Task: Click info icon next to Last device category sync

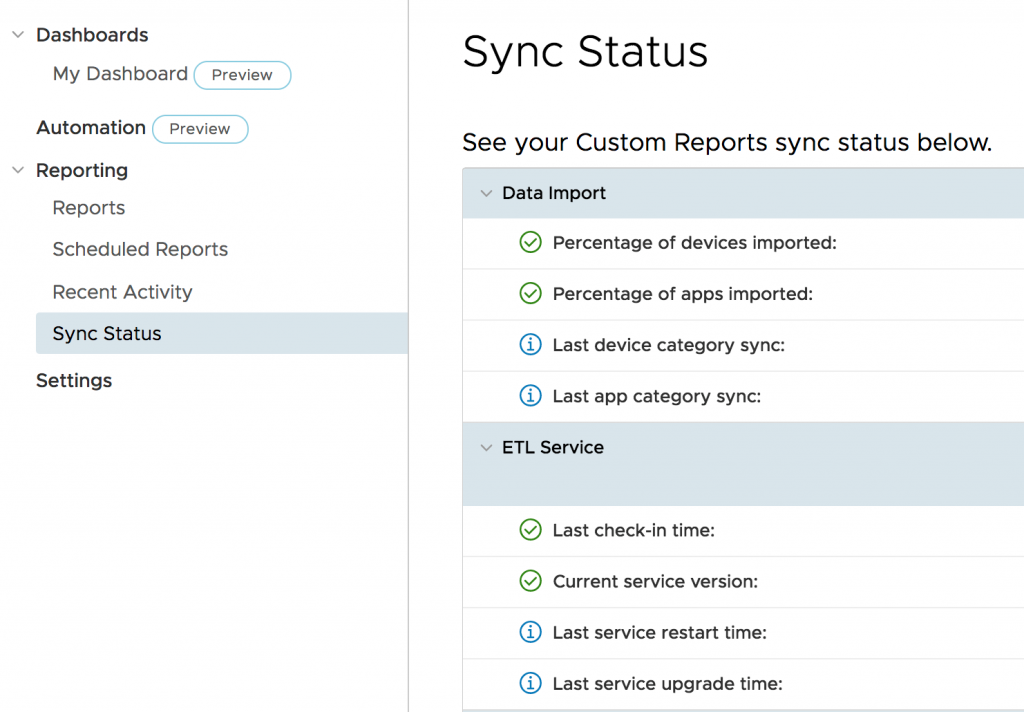Action: point(531,345)
